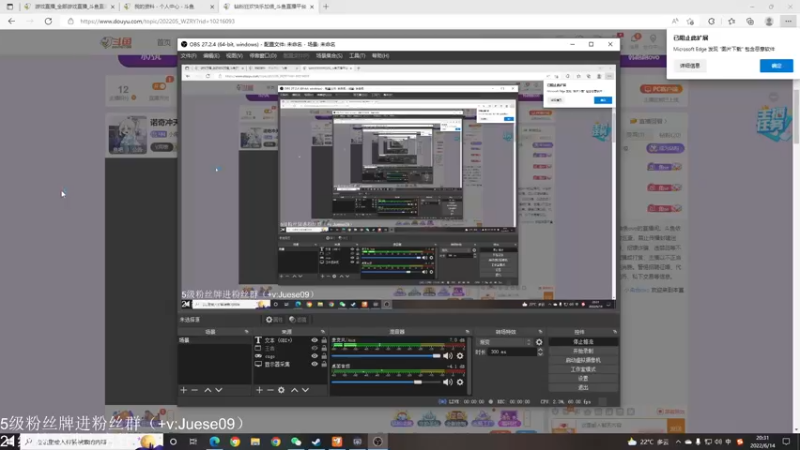The image size is (800, 450).
Task: Lock the cage source
Action: click(x=324, y=356)
